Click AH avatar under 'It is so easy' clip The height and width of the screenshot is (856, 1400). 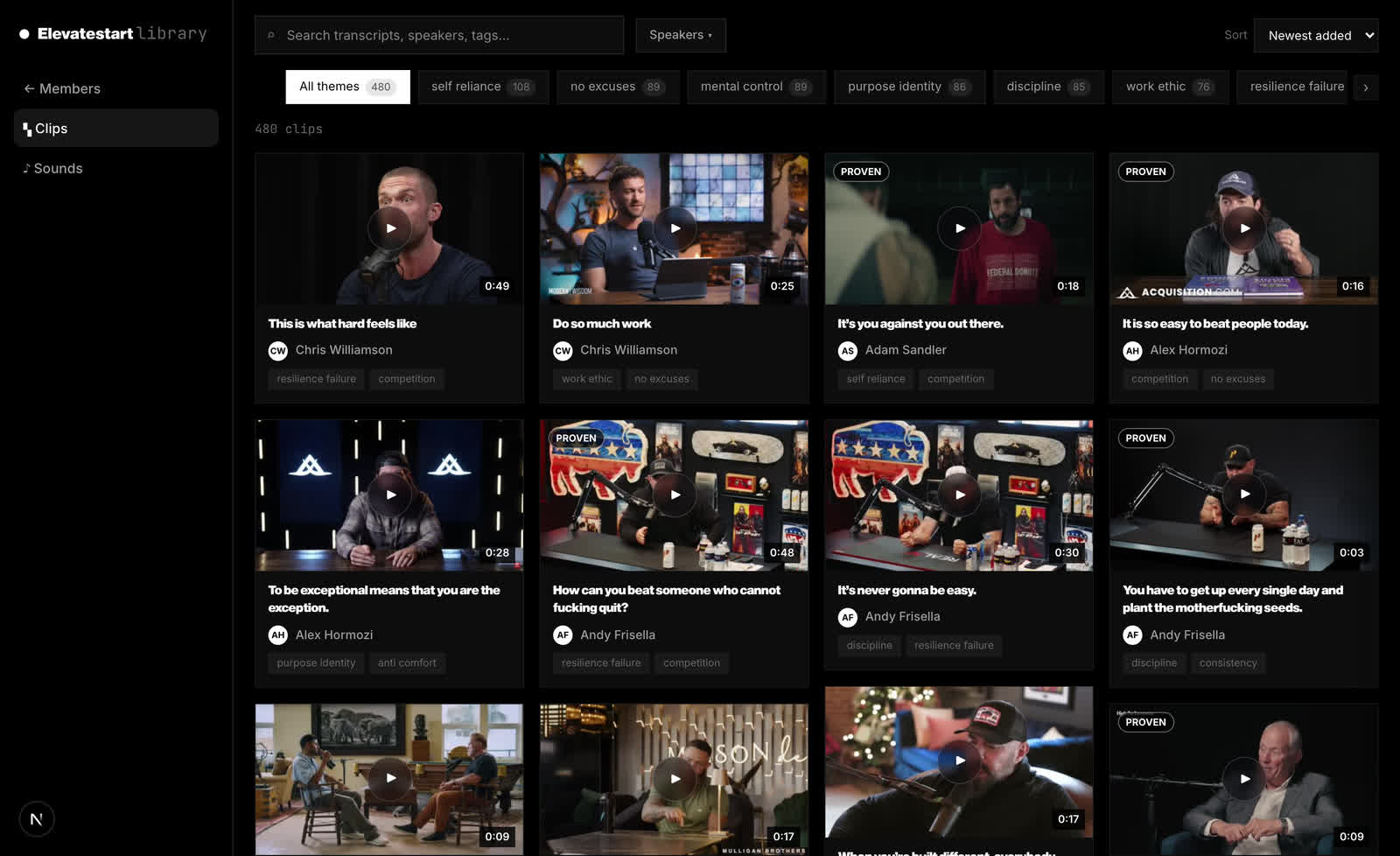(x=1132, y=351)
